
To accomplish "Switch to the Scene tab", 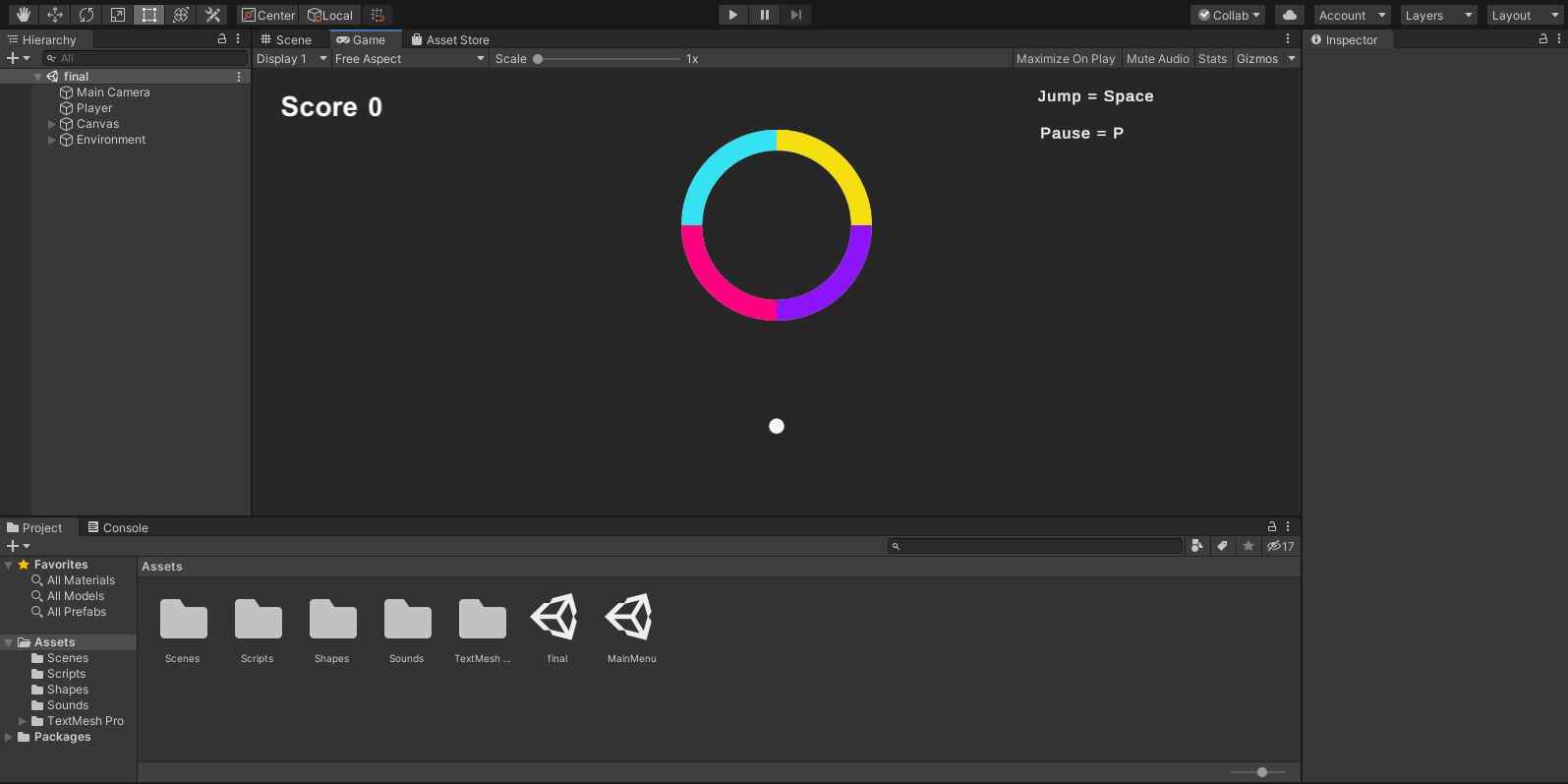I will click(x=286, y=39).
